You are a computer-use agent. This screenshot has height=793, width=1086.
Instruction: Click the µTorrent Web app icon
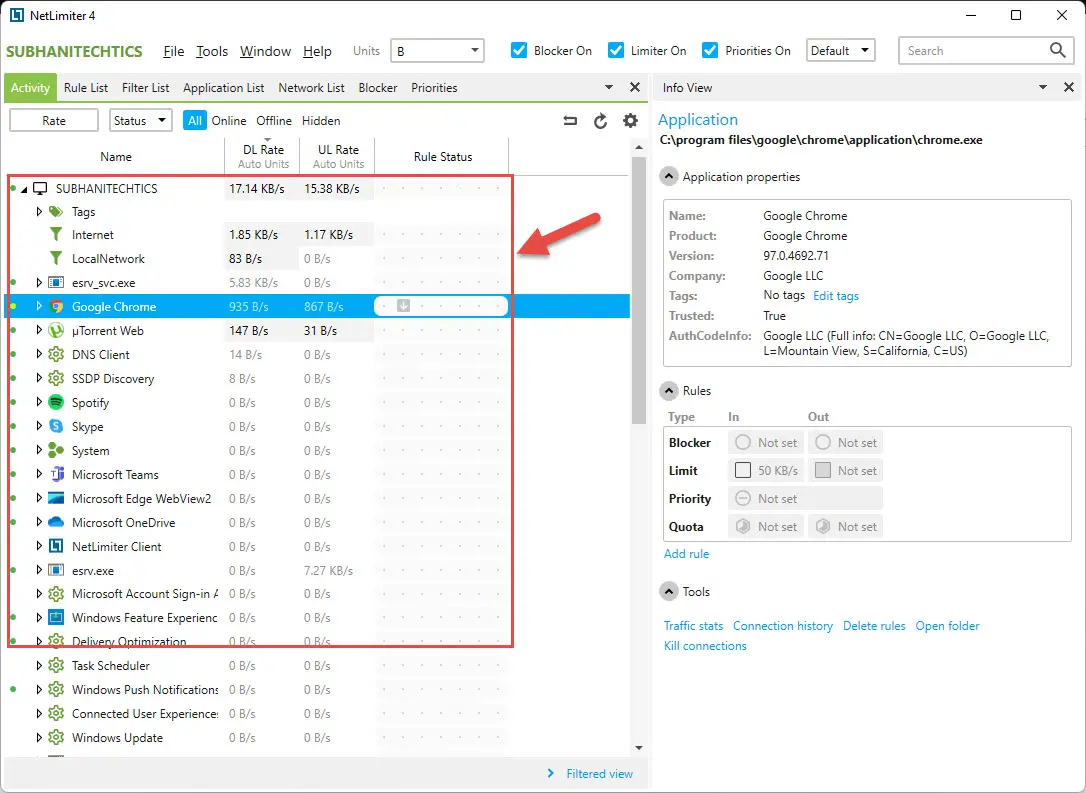click(56, 330)
